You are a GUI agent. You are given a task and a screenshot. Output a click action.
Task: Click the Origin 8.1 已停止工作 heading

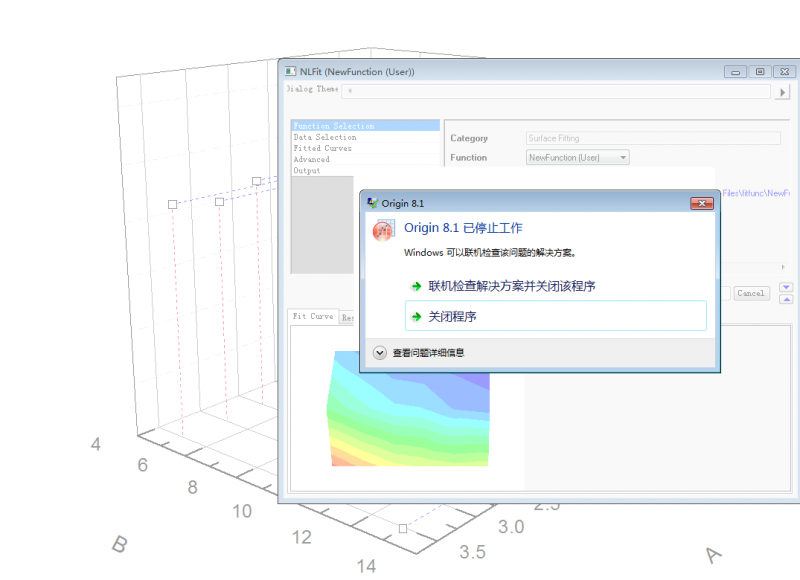(463, 228)
